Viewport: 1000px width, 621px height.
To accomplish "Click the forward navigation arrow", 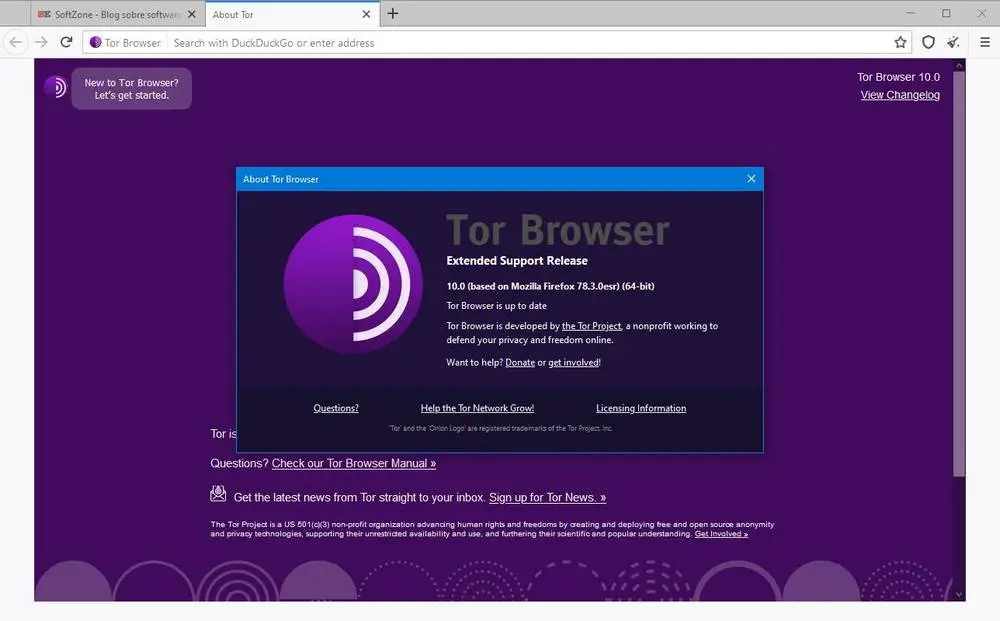I will 41,43.
